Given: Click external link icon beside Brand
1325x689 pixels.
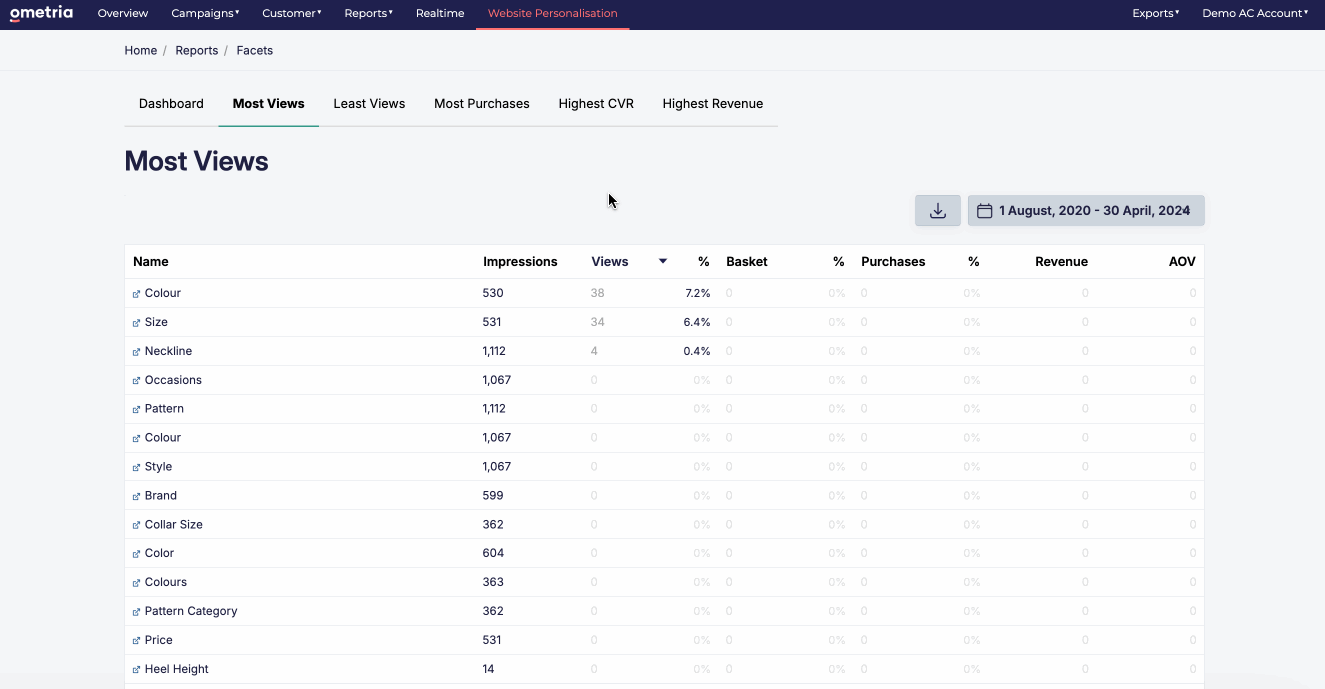Looking at the screenshot, I should (x=137, y=496).
